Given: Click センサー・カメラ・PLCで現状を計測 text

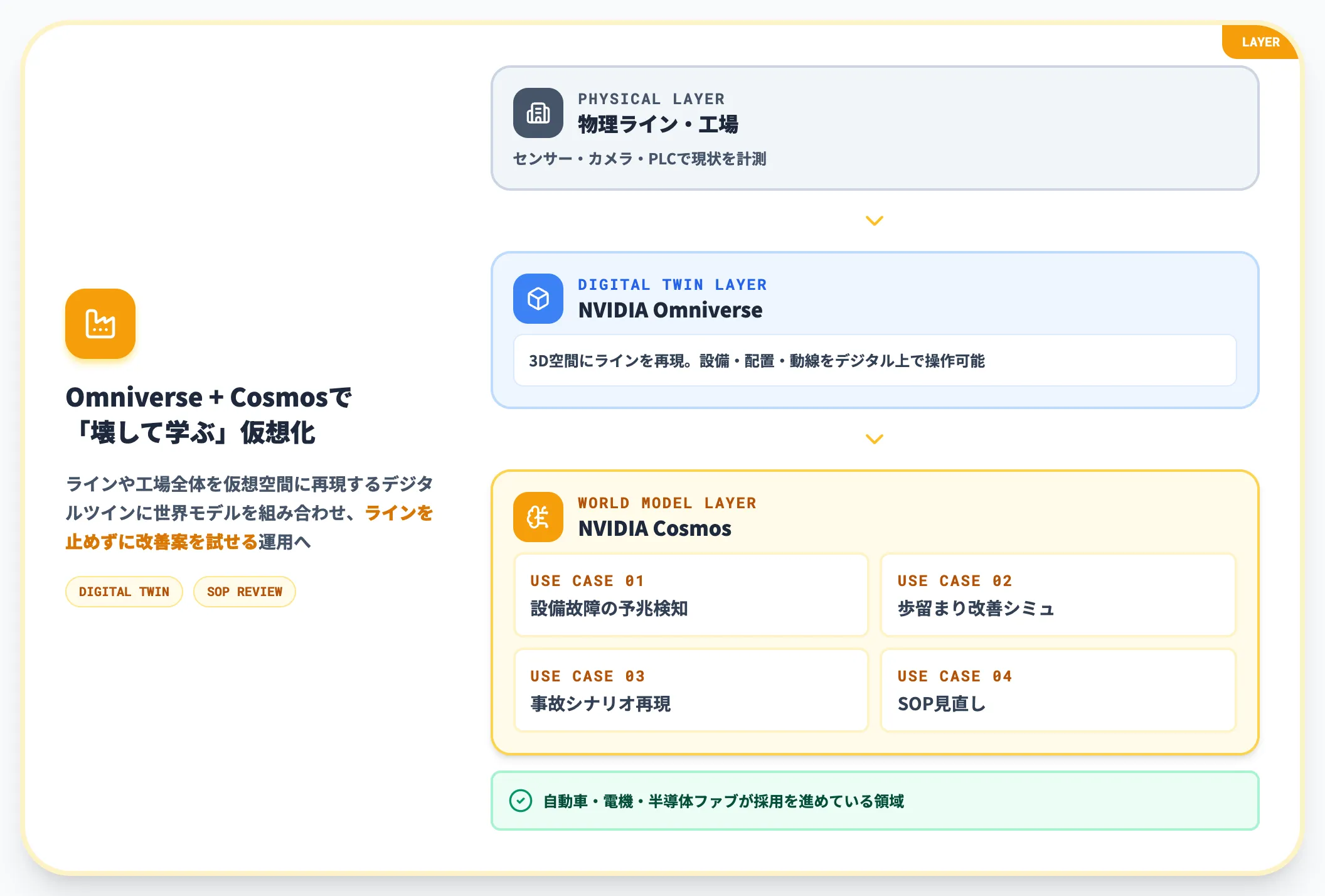Looking at the screenshot, I should 640,159.
